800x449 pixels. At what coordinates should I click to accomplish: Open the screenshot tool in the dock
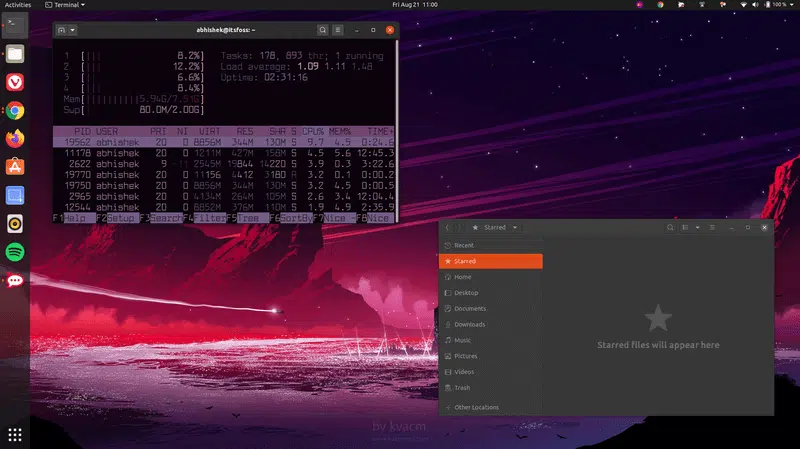tap(15, 195)
